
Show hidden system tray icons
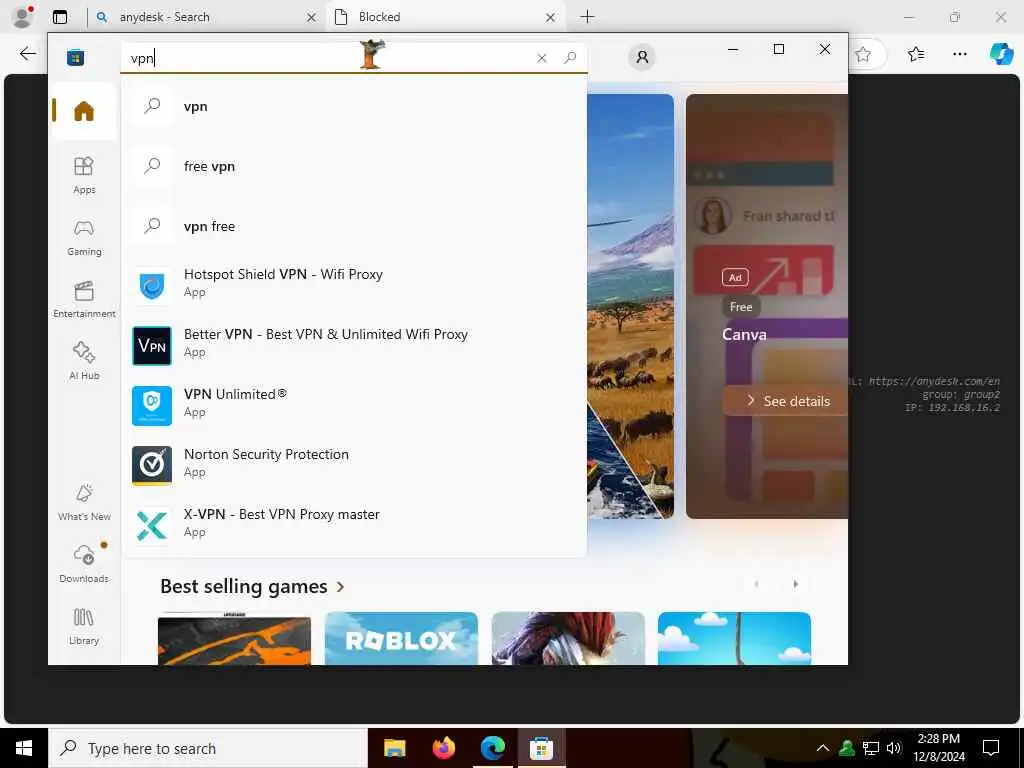coord(823,748)
